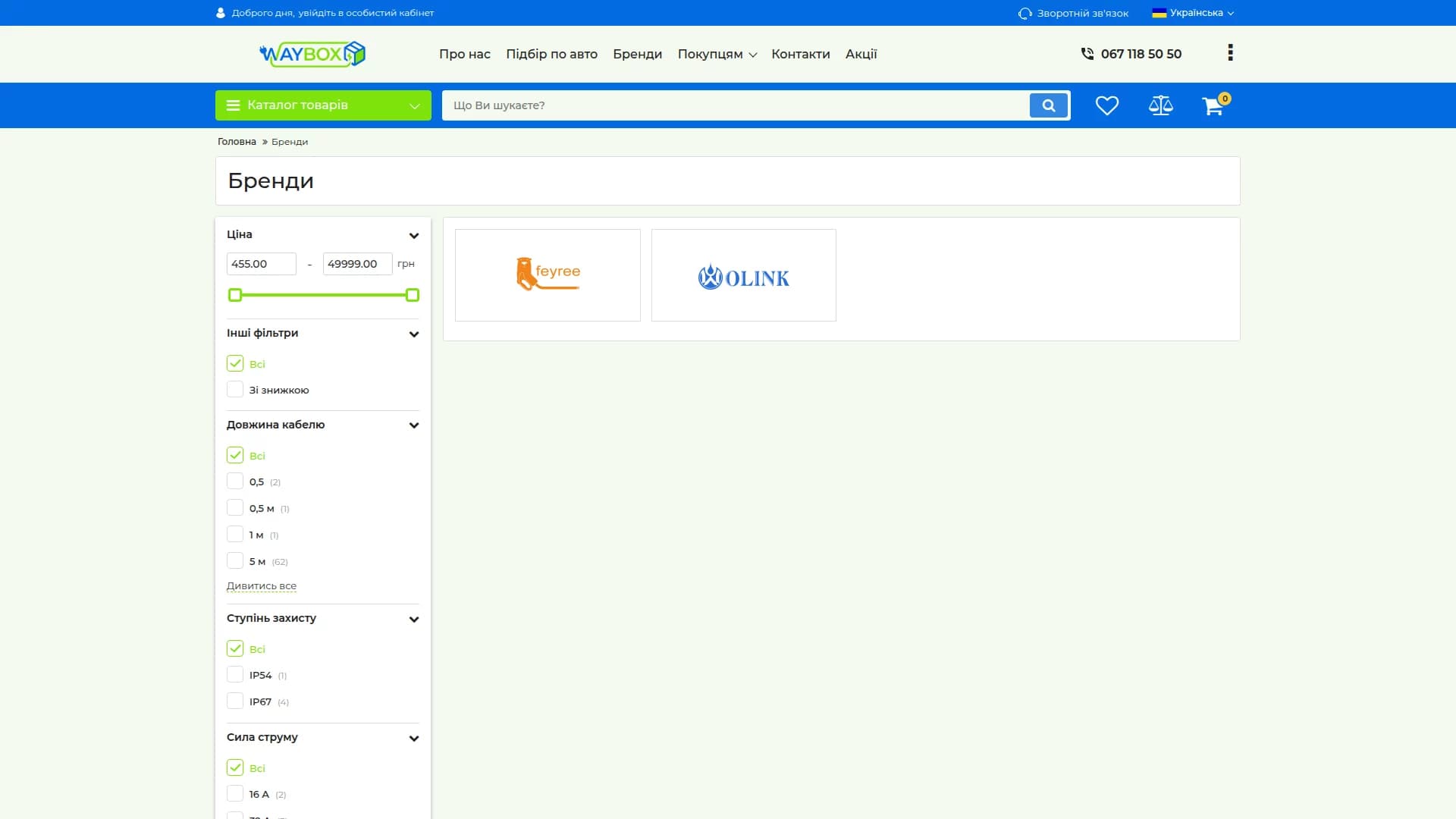
Task: Open the Каталог товарів dropdown
Action: [x=323, y=105]
